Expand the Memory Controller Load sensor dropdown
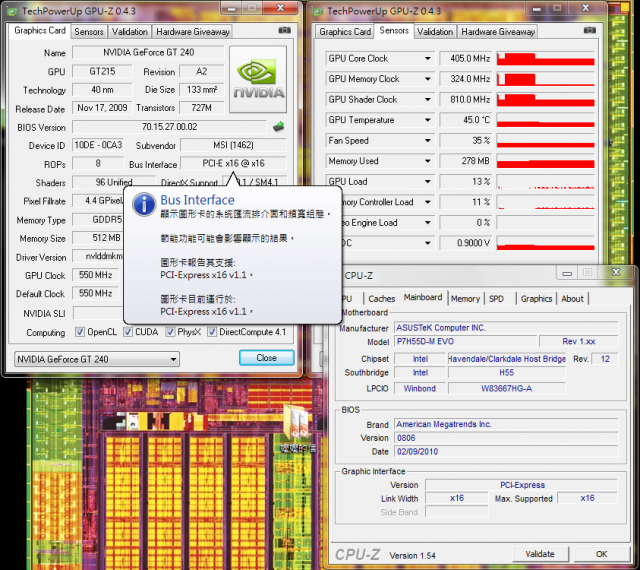Image resolution: width=640 pixels, height=570 pixels. (427, 202)
